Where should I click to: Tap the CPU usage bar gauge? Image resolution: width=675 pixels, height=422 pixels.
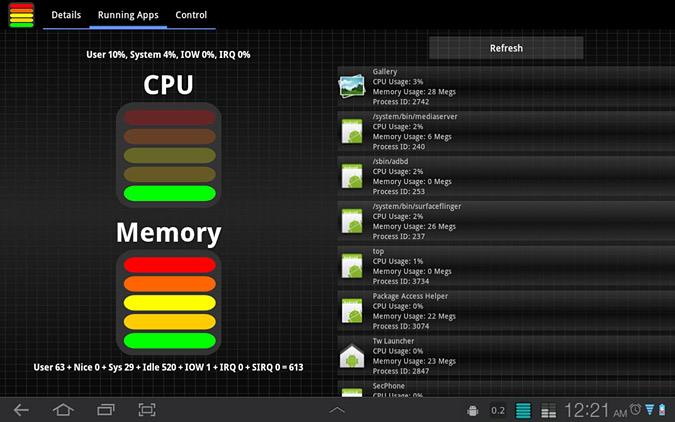(x=168, y=154)
